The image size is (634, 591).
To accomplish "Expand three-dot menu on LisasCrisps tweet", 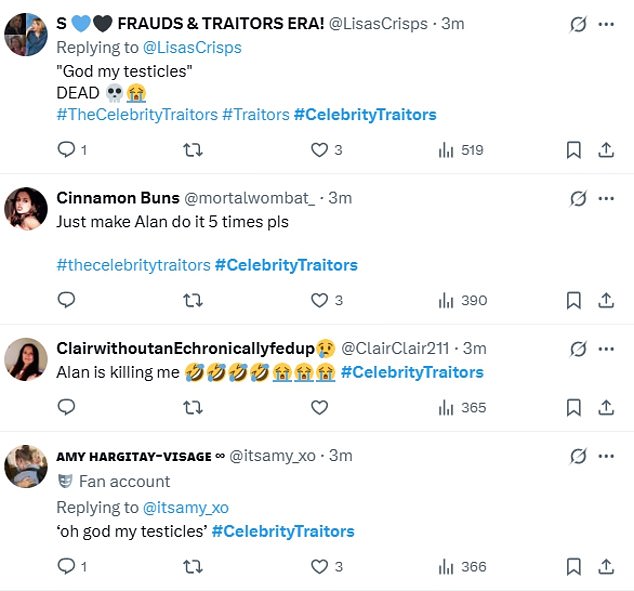I will [606, 24].
